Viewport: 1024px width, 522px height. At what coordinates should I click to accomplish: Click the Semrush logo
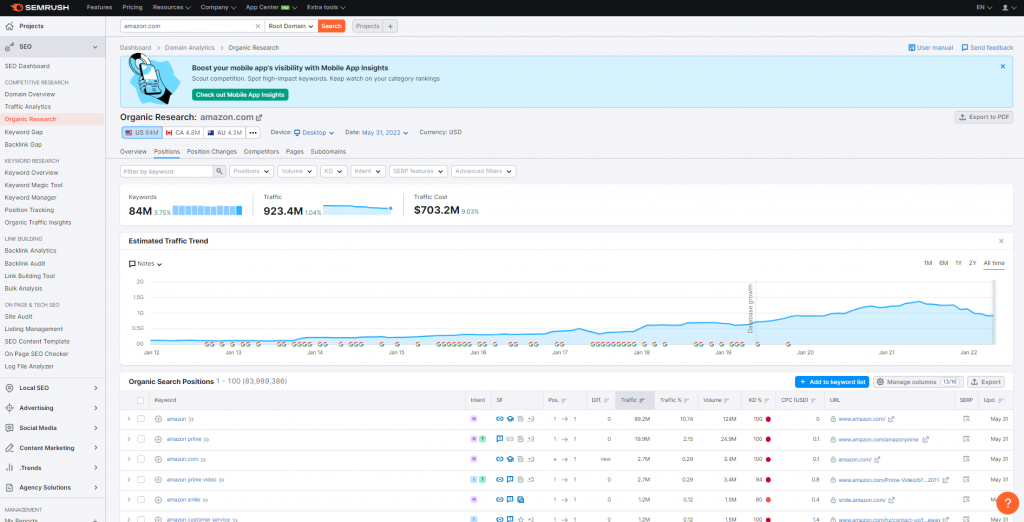(42, 7)
